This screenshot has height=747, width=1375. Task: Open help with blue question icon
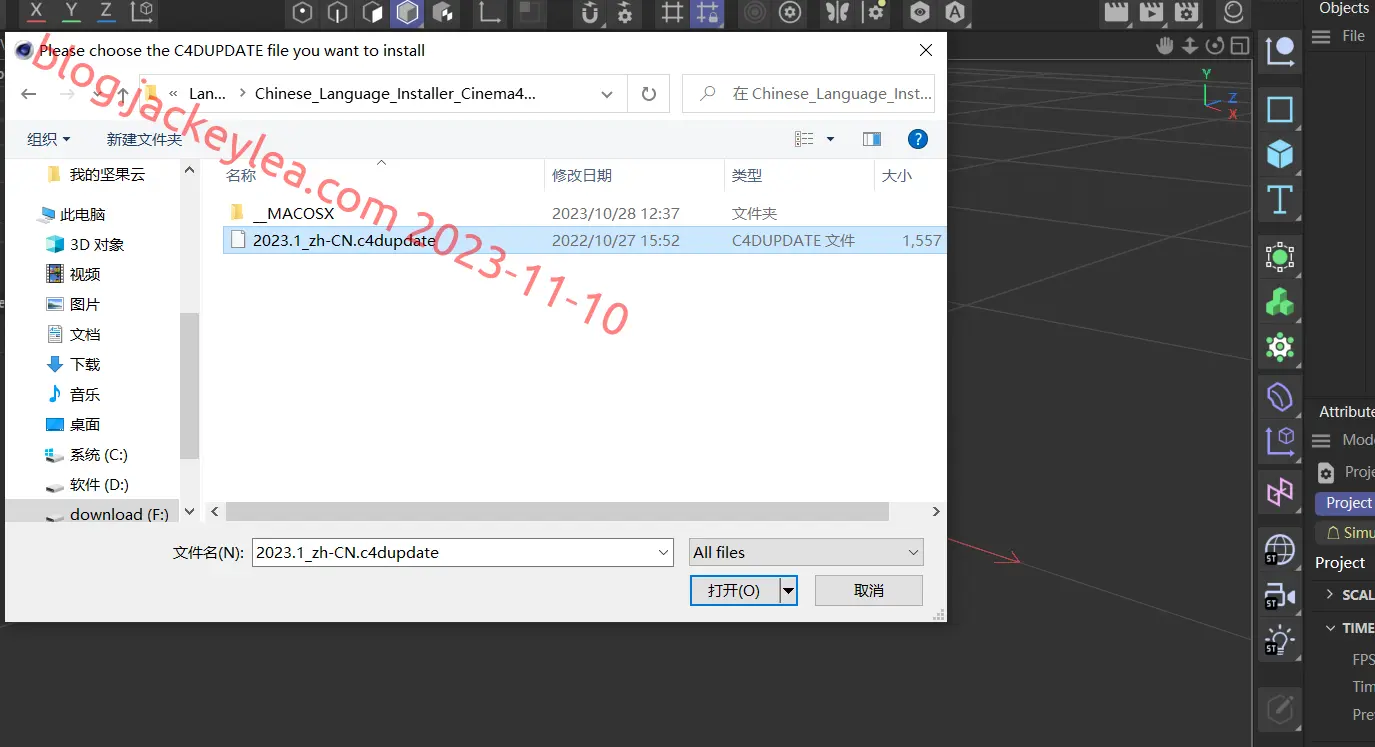coord(917,139)
